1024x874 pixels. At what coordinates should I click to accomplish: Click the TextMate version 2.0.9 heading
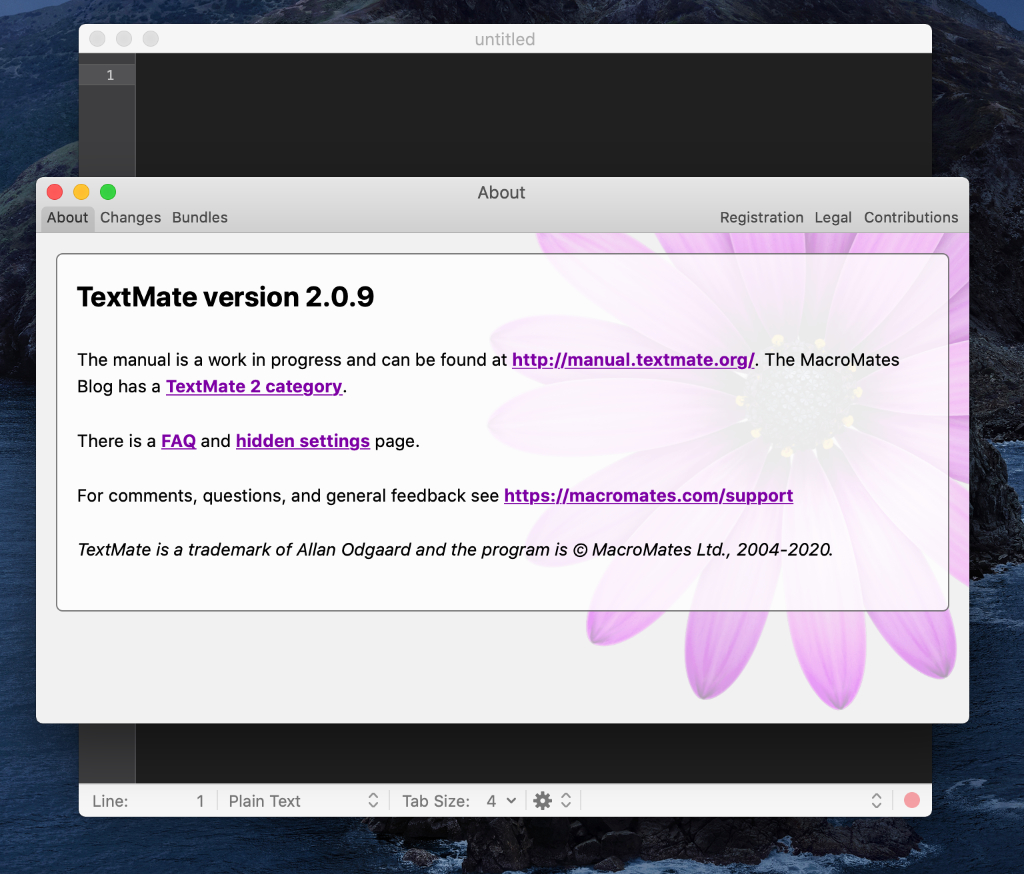pyautogui.click(x=225, y=297)
